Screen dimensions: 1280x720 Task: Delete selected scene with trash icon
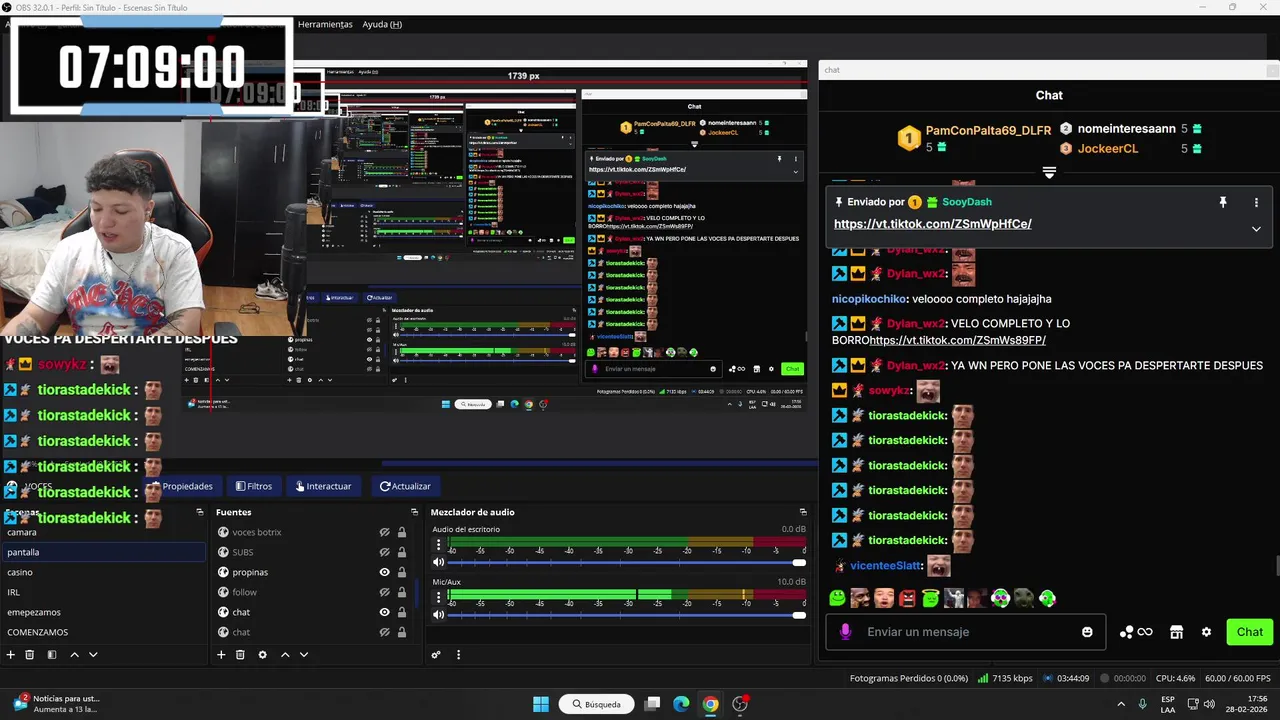(30, 655)
